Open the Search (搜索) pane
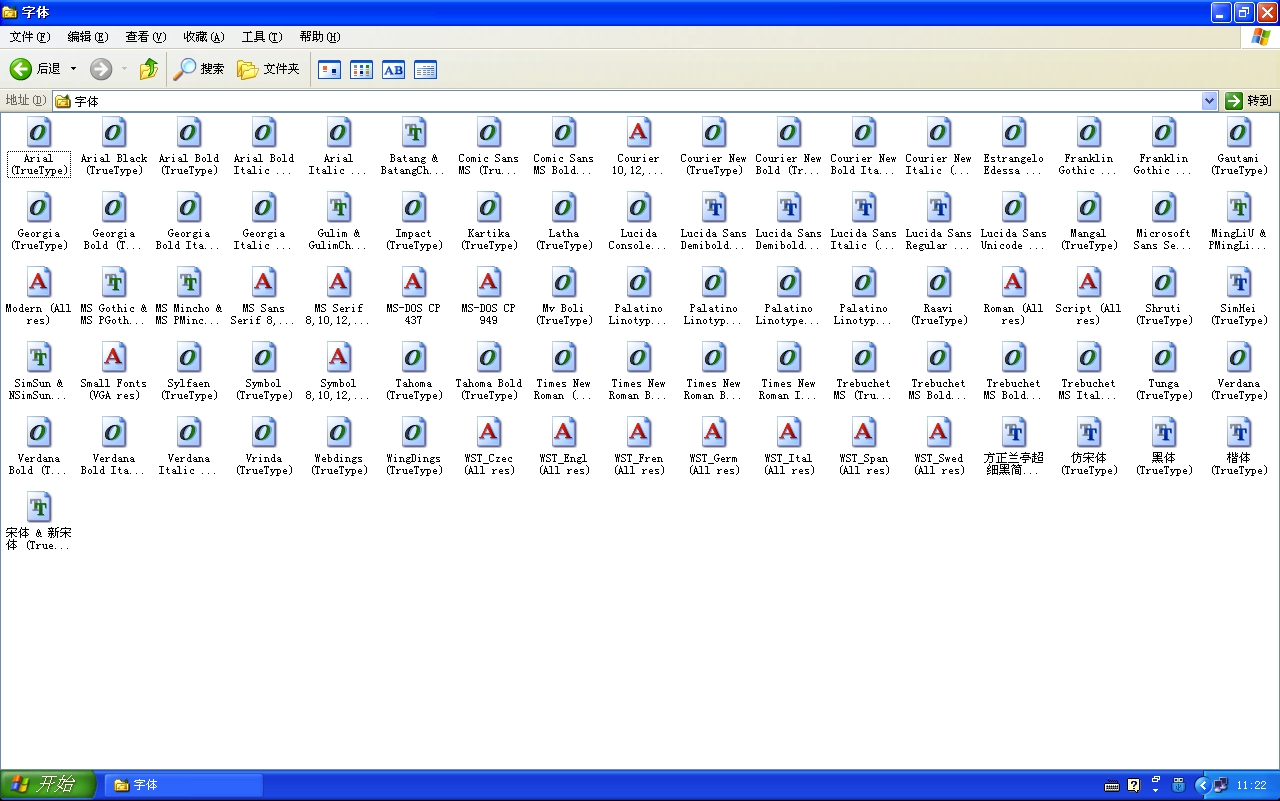1280x801 pixels. [x=198, y=69]
